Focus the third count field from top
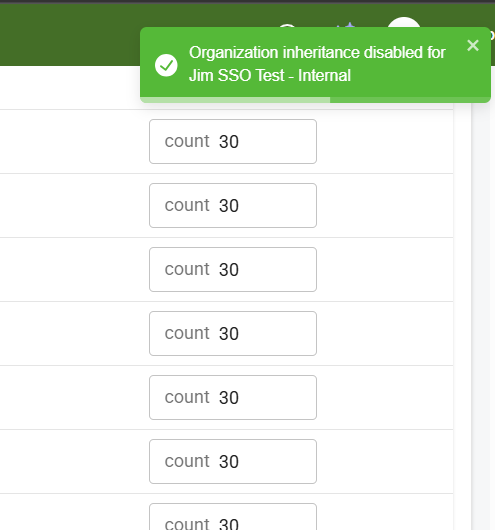Viewport: 495px width, 530px height. click(x=233, y=269)
